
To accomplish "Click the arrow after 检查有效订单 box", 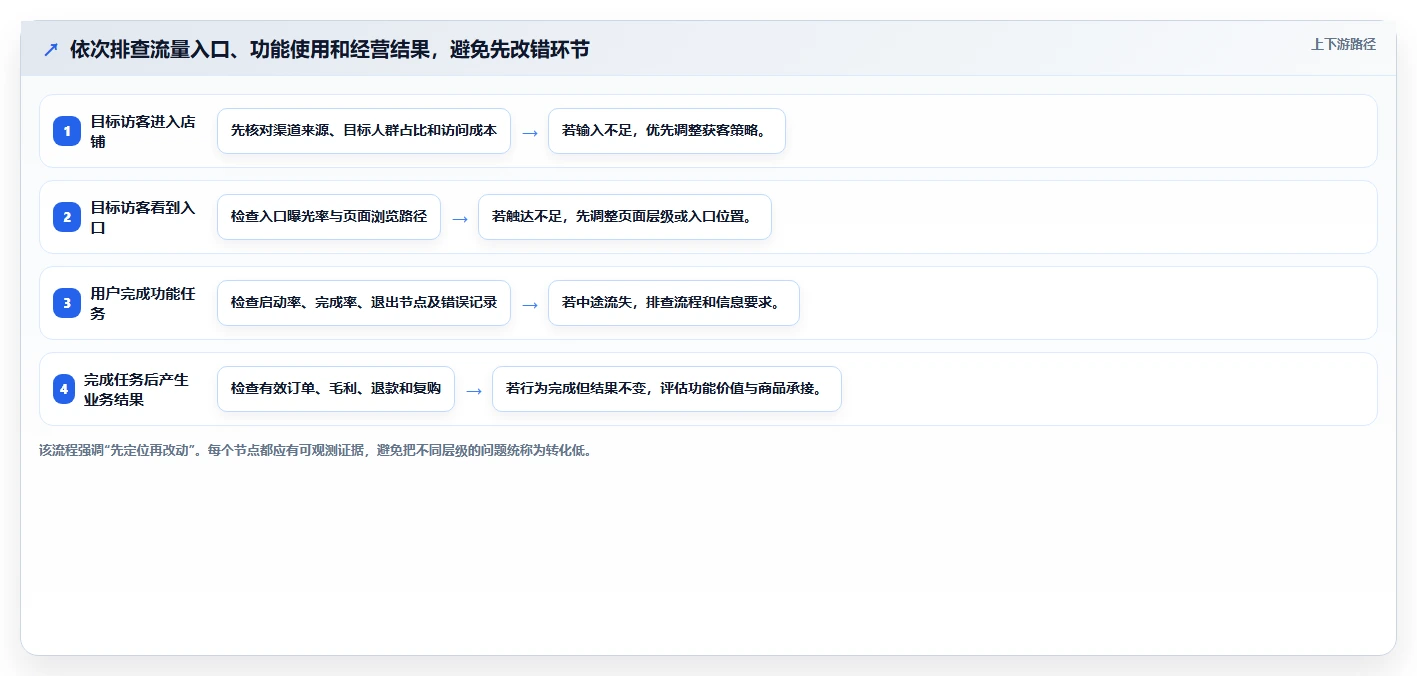I will [x=474, y=390].
